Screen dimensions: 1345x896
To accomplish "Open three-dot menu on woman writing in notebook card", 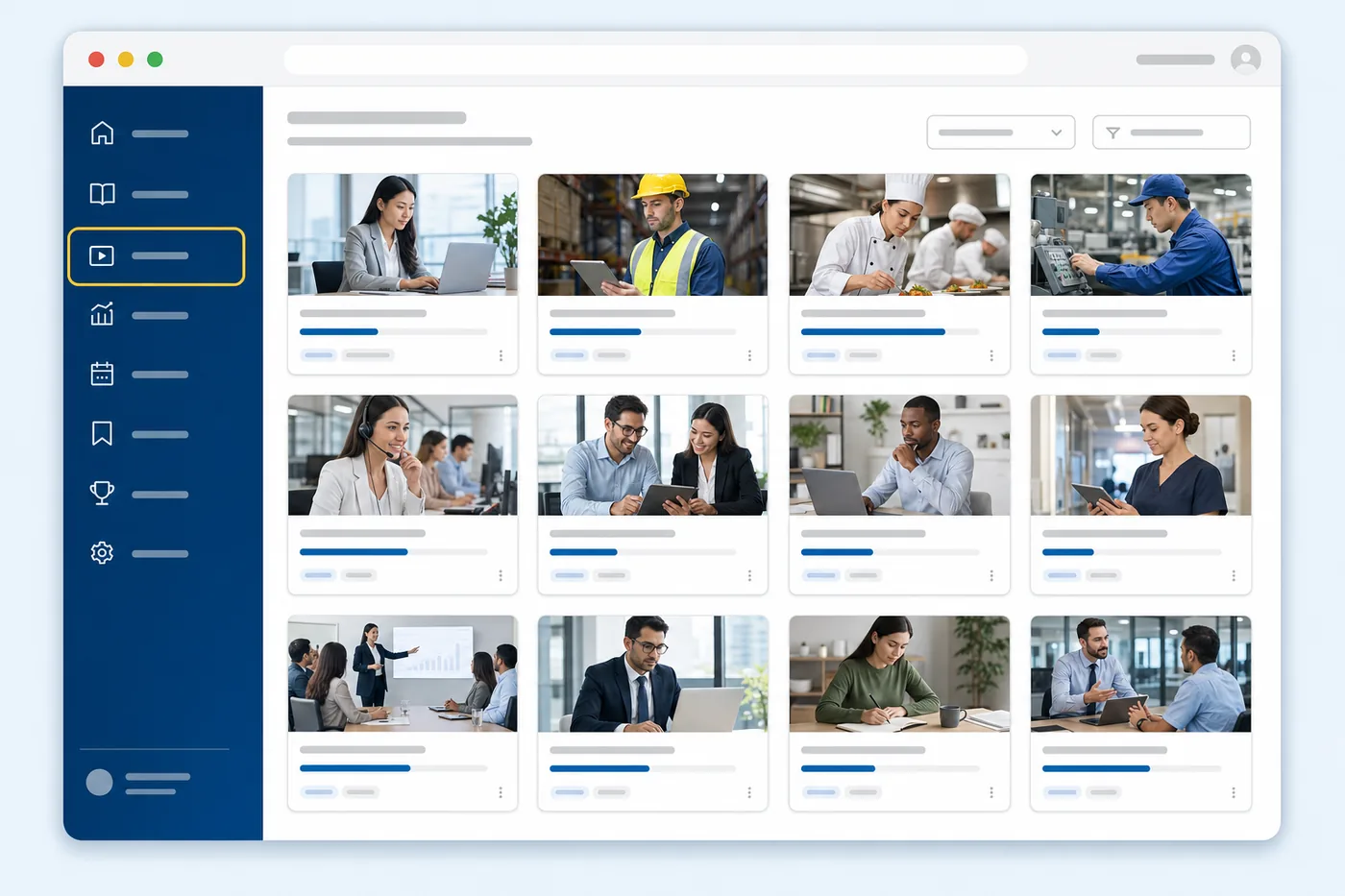I will click(x=991, y=792).
